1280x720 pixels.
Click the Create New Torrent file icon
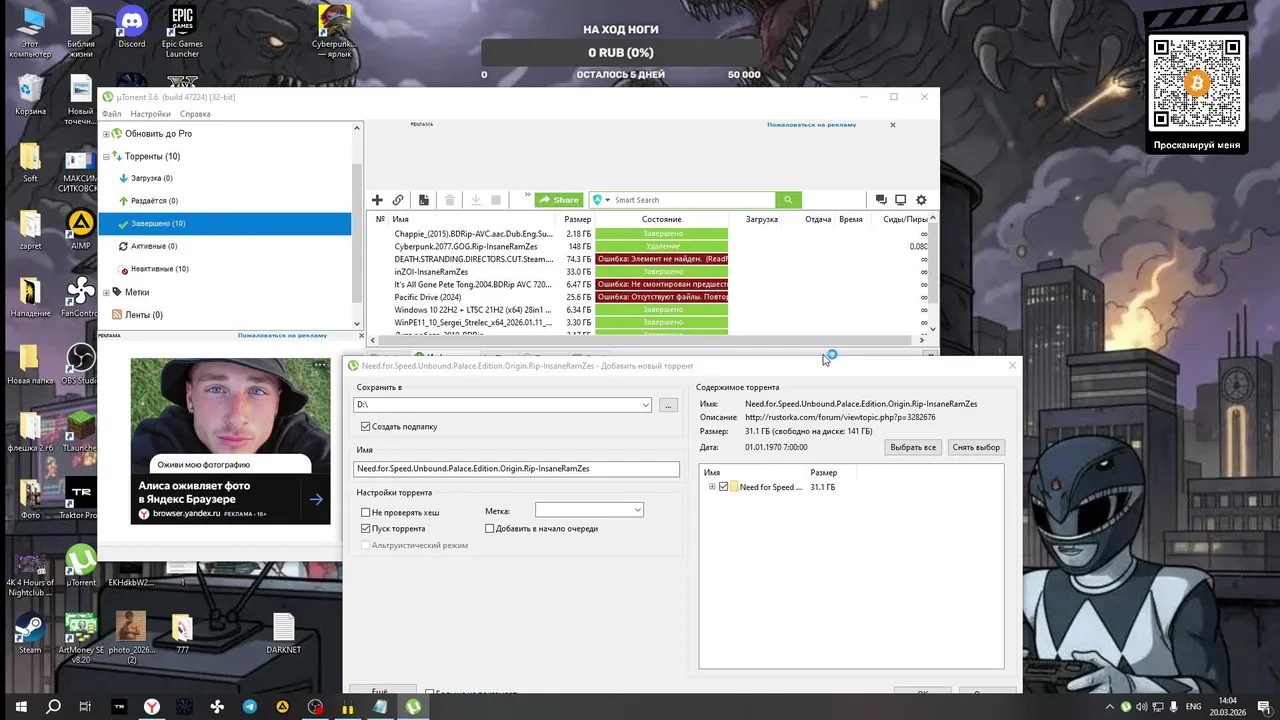pos(424,200)
